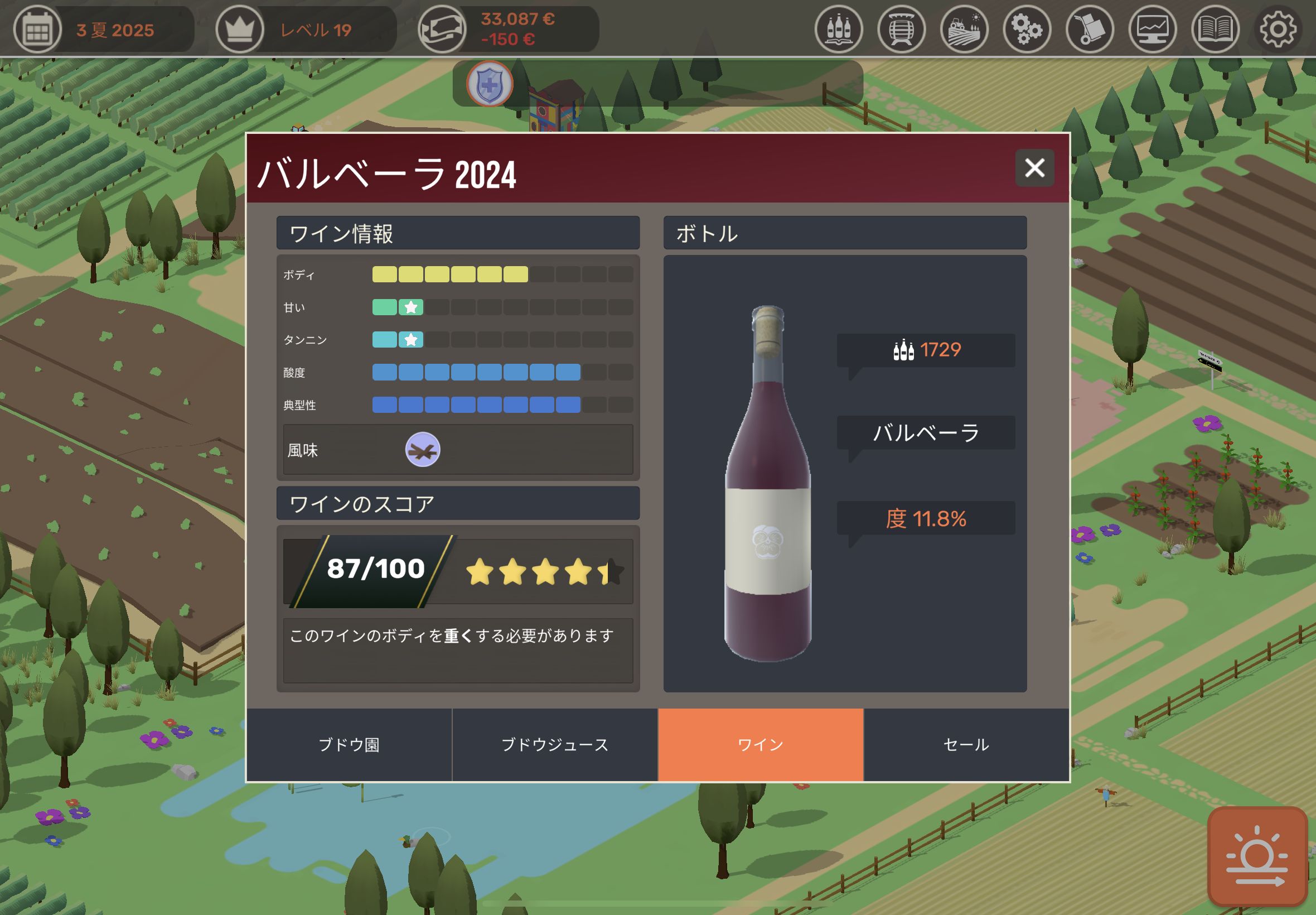1316x915 pixels.
Task: Click the flavor icon in 風味 row
Action: (423, 450)
